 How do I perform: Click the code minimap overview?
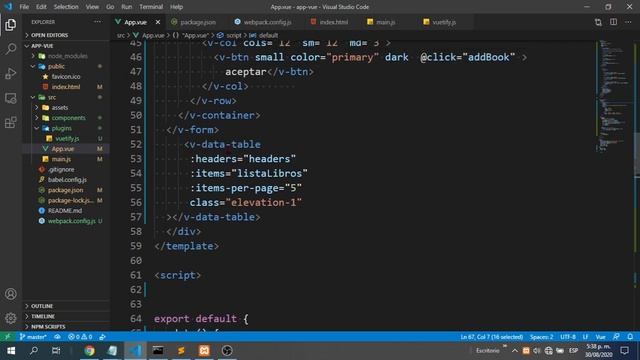click(x=614, y=96)
